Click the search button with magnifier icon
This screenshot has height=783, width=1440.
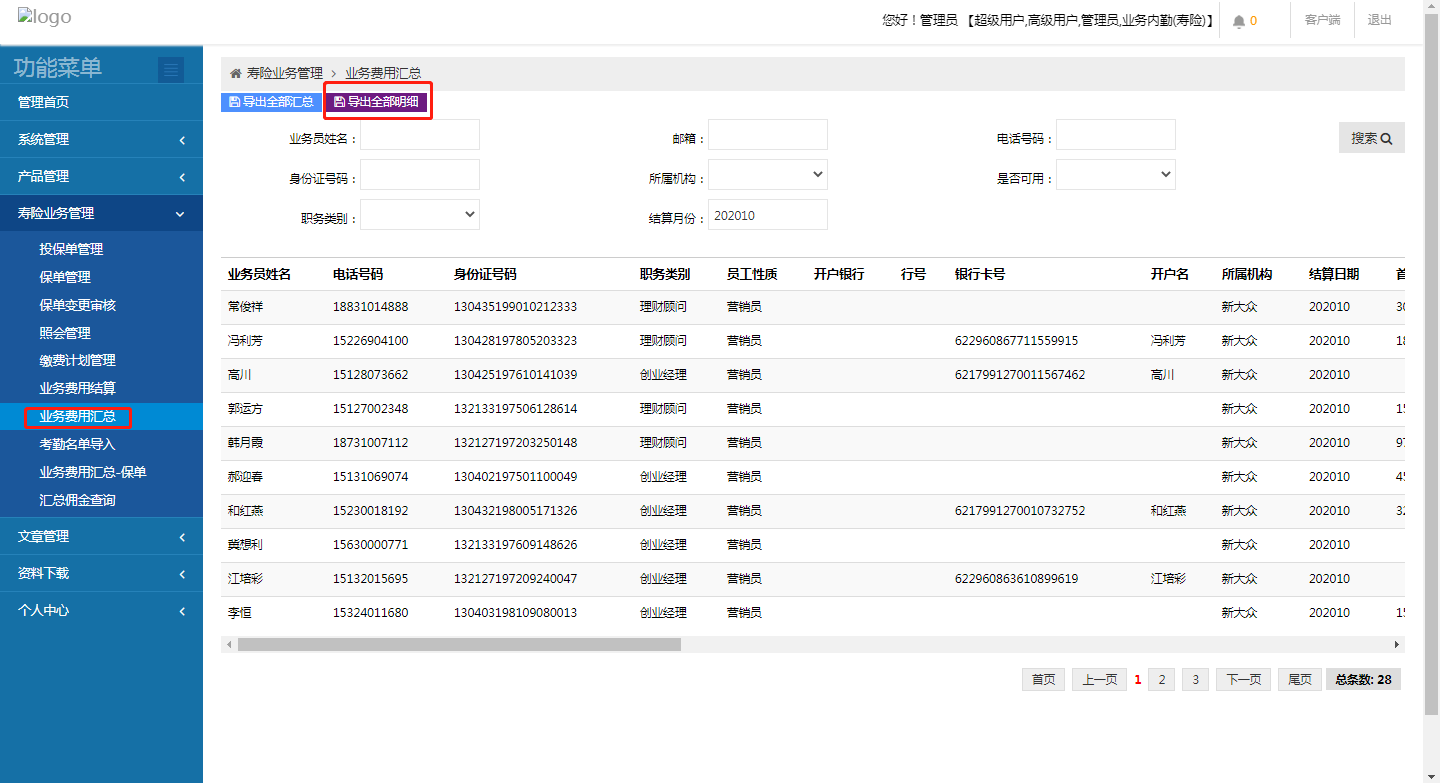(x=1371, y=138)
